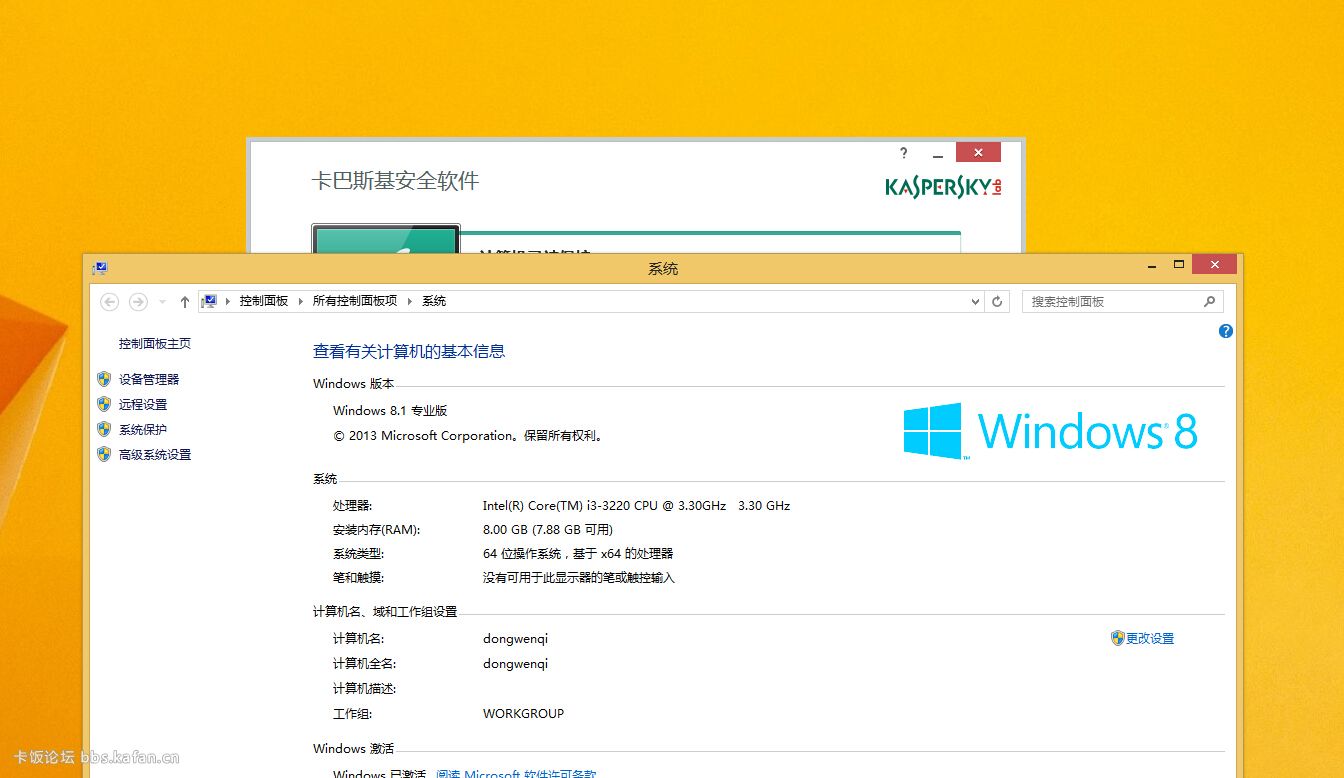Click the Forward navigation arrow
Viewport: 1344px width, 778px height.
coord(139,301)
